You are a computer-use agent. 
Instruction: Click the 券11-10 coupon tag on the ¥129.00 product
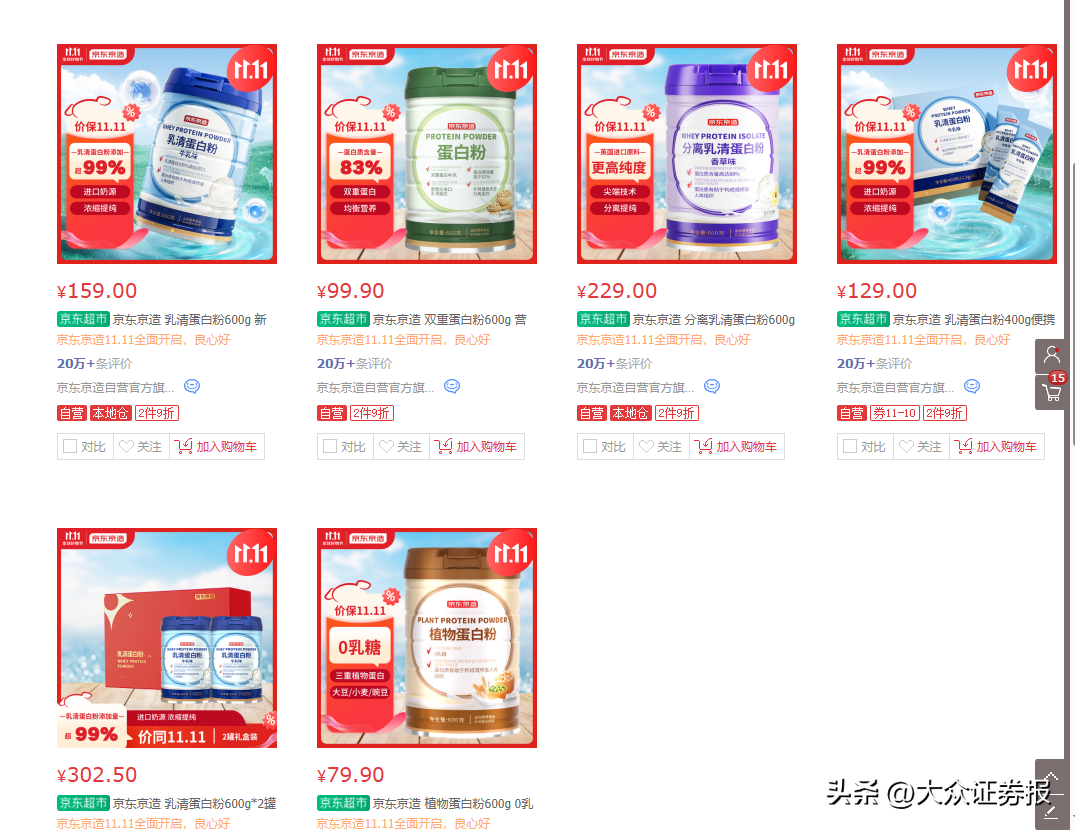coord(895,413)
